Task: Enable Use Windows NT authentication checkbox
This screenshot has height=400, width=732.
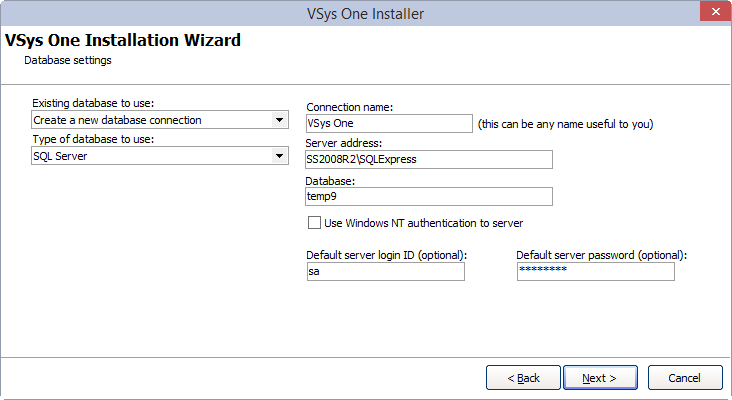Action: pos(314,223)
